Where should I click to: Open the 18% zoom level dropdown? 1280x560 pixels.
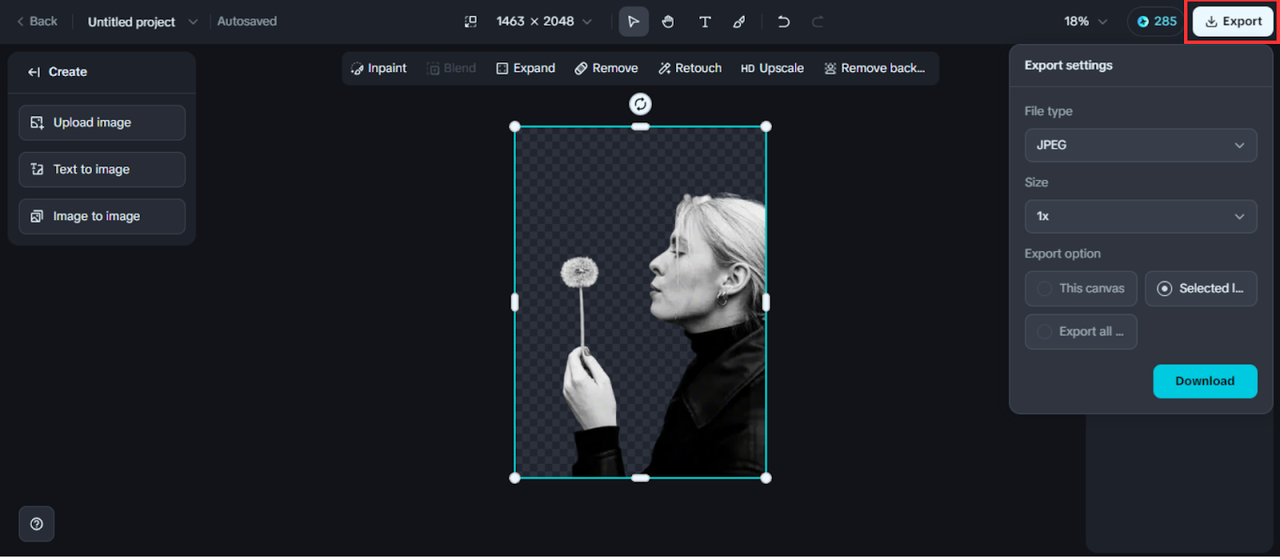tap(1086, 21)
